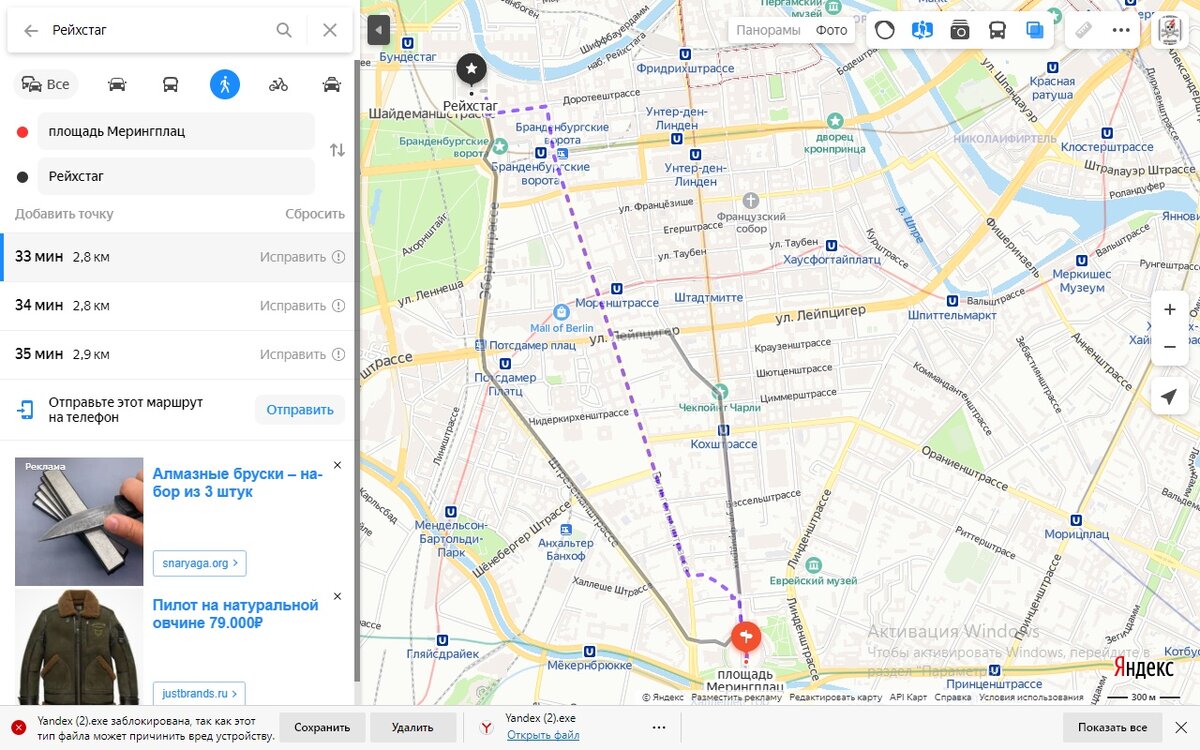
Task: Open the diamond sharpening stones ad image
Action: click(x=79, y=521)
